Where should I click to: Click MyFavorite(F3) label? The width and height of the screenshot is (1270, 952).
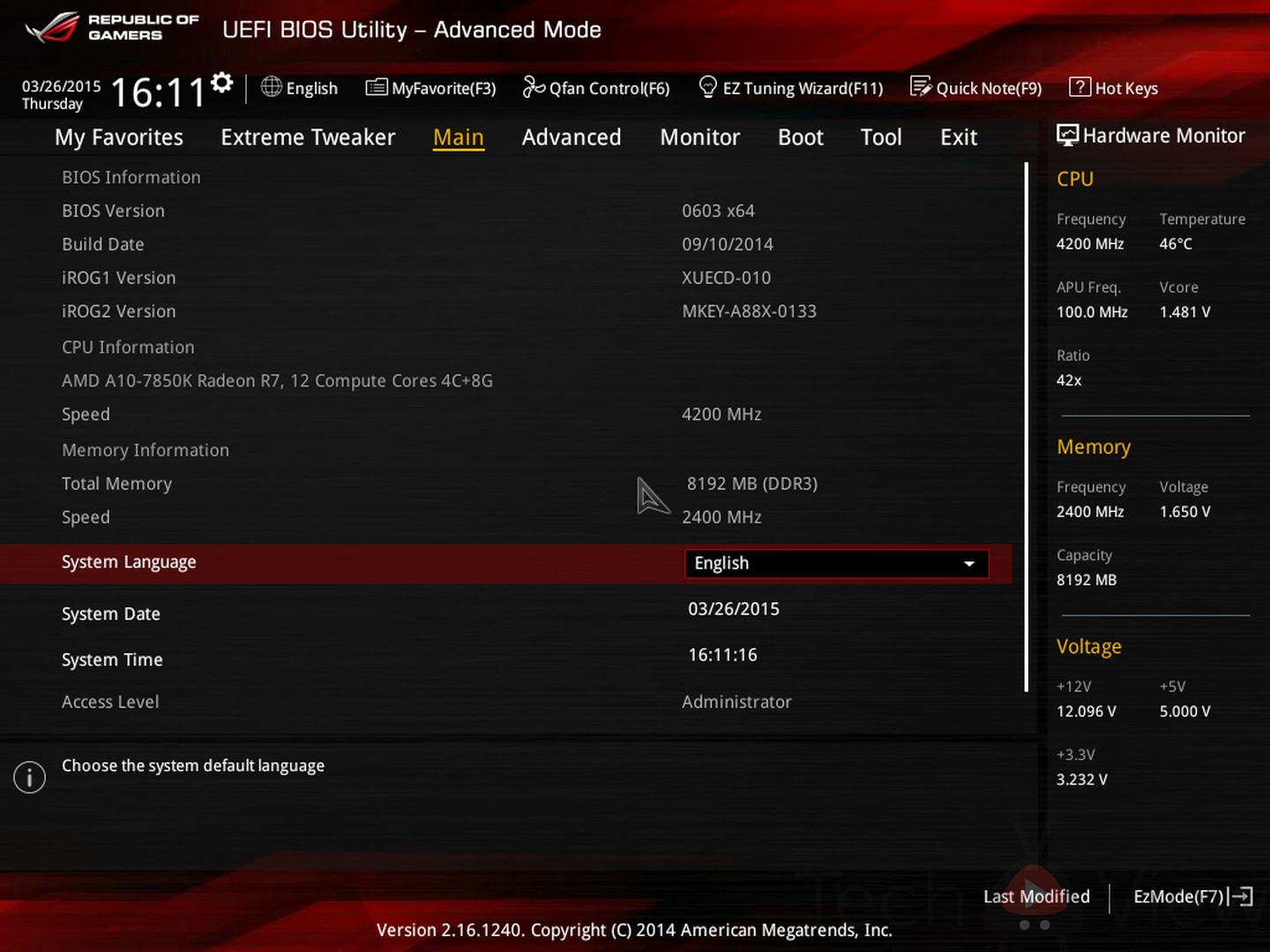coord(444,88)
